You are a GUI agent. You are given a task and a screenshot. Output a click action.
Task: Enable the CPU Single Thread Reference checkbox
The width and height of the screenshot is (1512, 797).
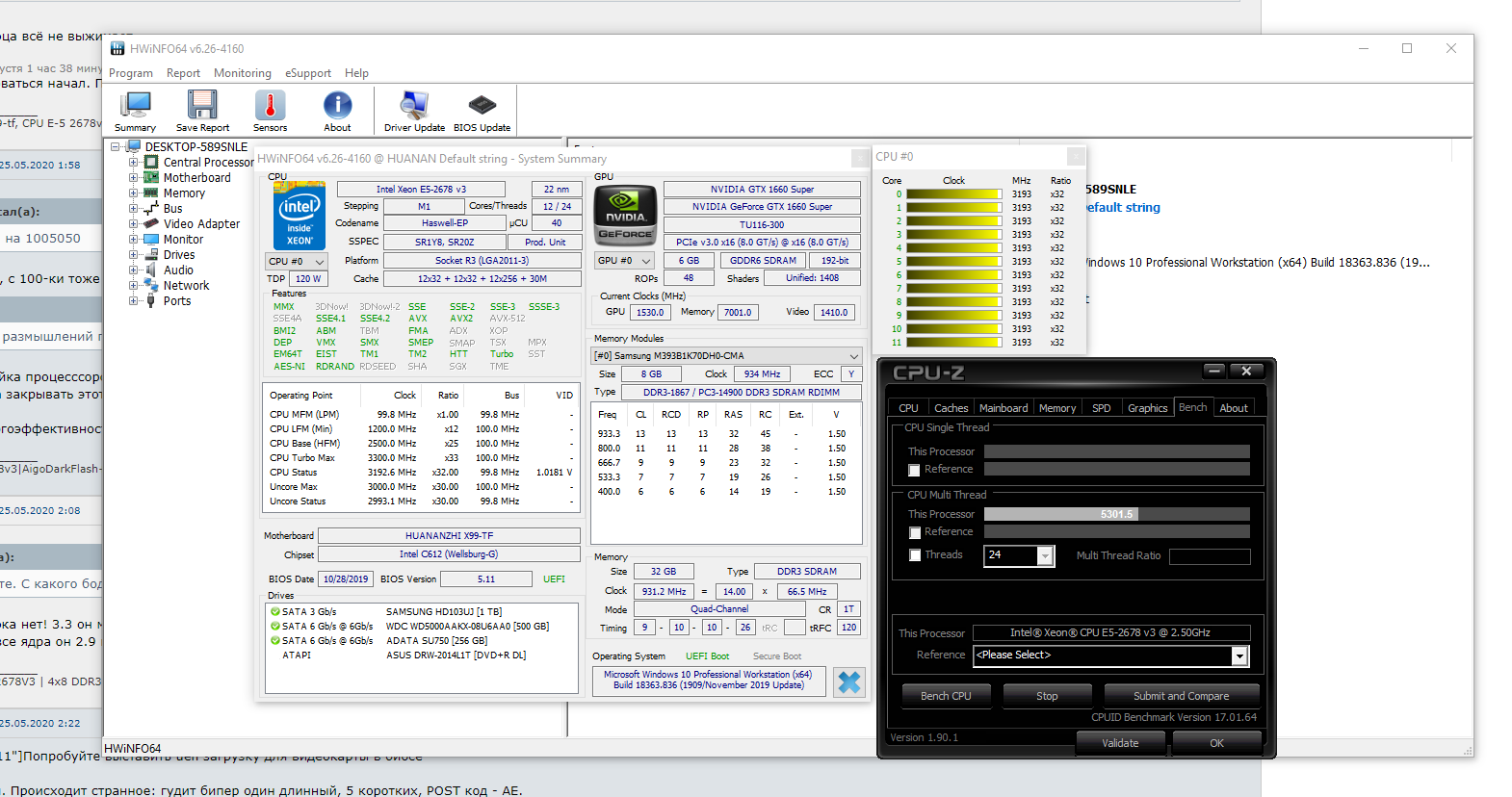915,470
